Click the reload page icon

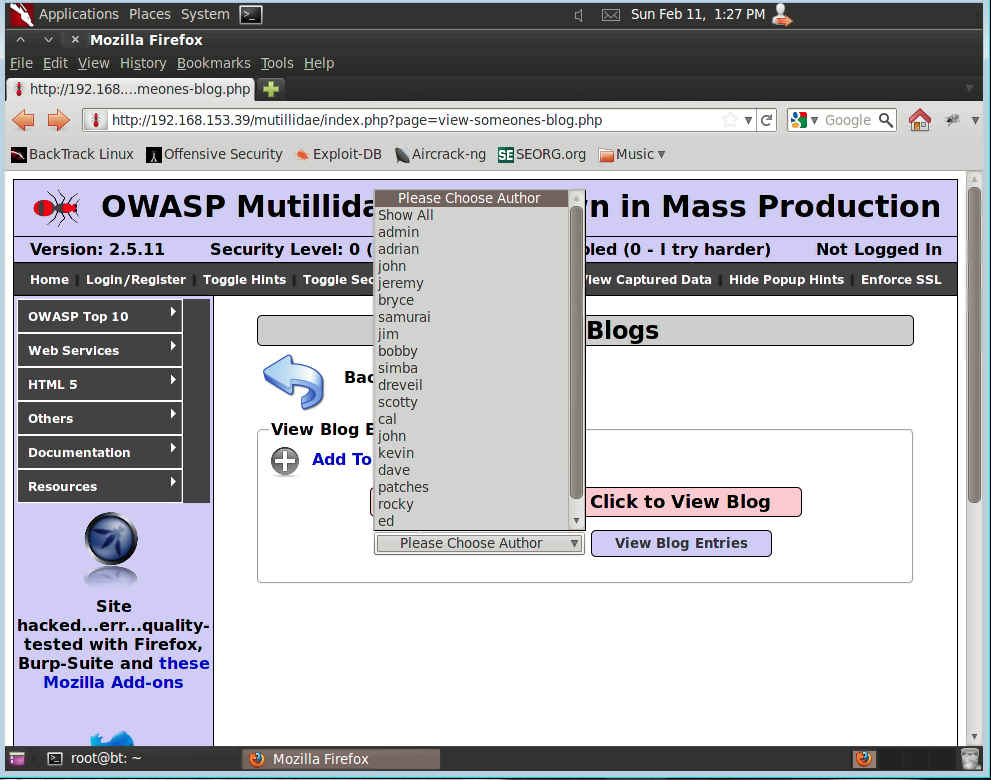coord(767,120)
